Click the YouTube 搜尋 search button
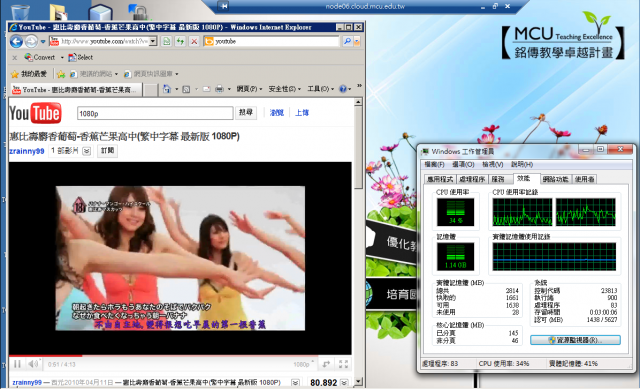Image resolution: width=640 pixels, height=389 pixels. pyautogui.click(x=246, y=113)
